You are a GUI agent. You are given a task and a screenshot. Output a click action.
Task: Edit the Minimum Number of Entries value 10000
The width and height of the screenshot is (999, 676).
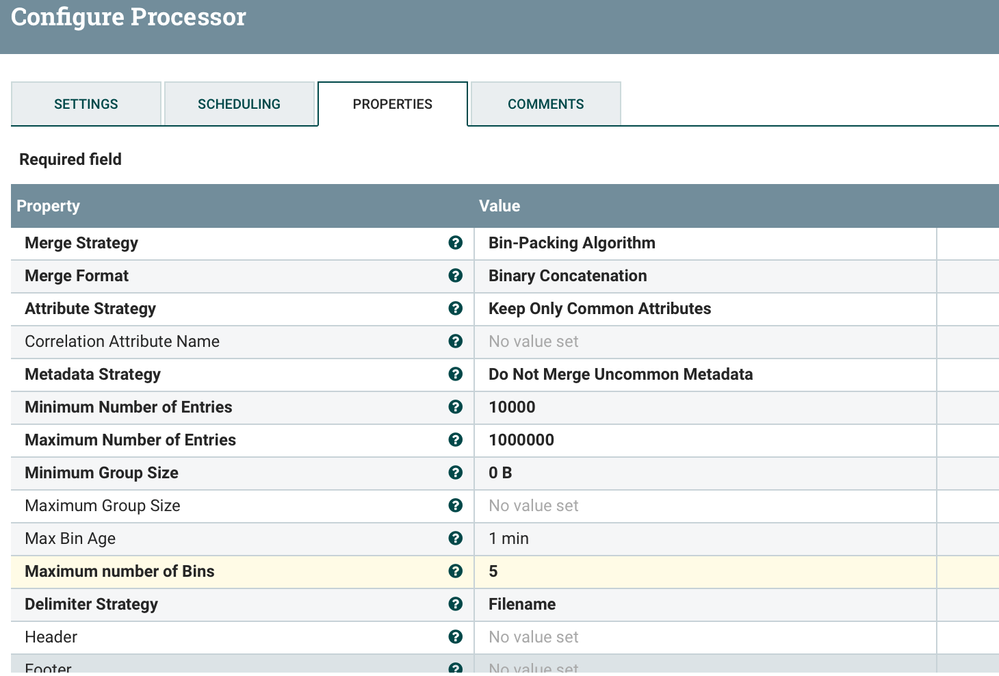[512, 407]
